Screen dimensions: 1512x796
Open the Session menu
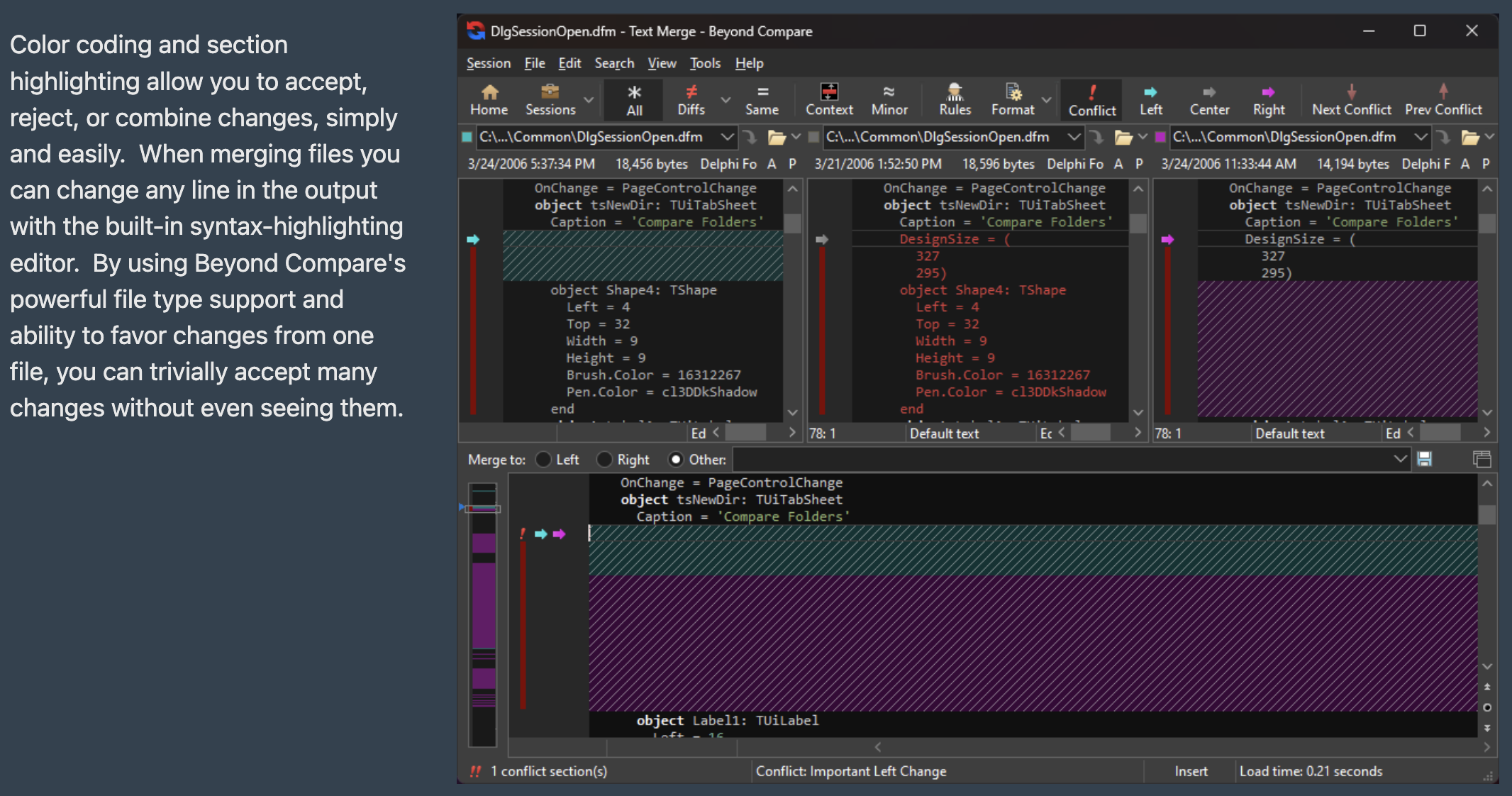point(489,63)
